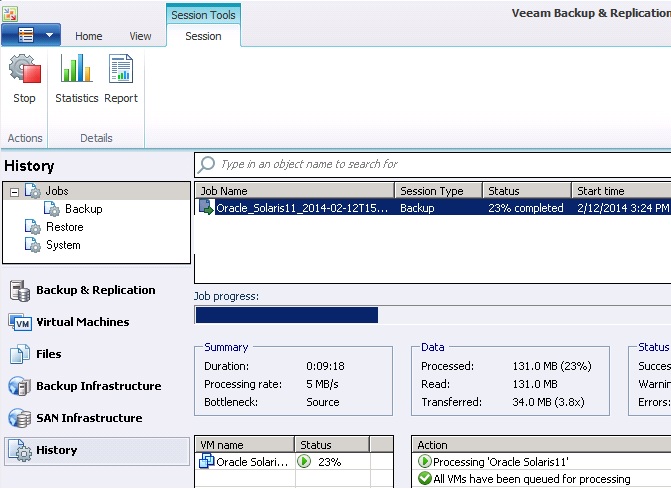Open the Backup & Replication view

point(96,290)
